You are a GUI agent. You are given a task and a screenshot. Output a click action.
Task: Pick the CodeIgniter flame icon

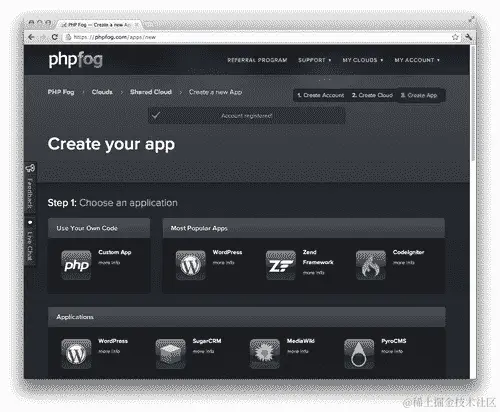click(x=371, y=265)
